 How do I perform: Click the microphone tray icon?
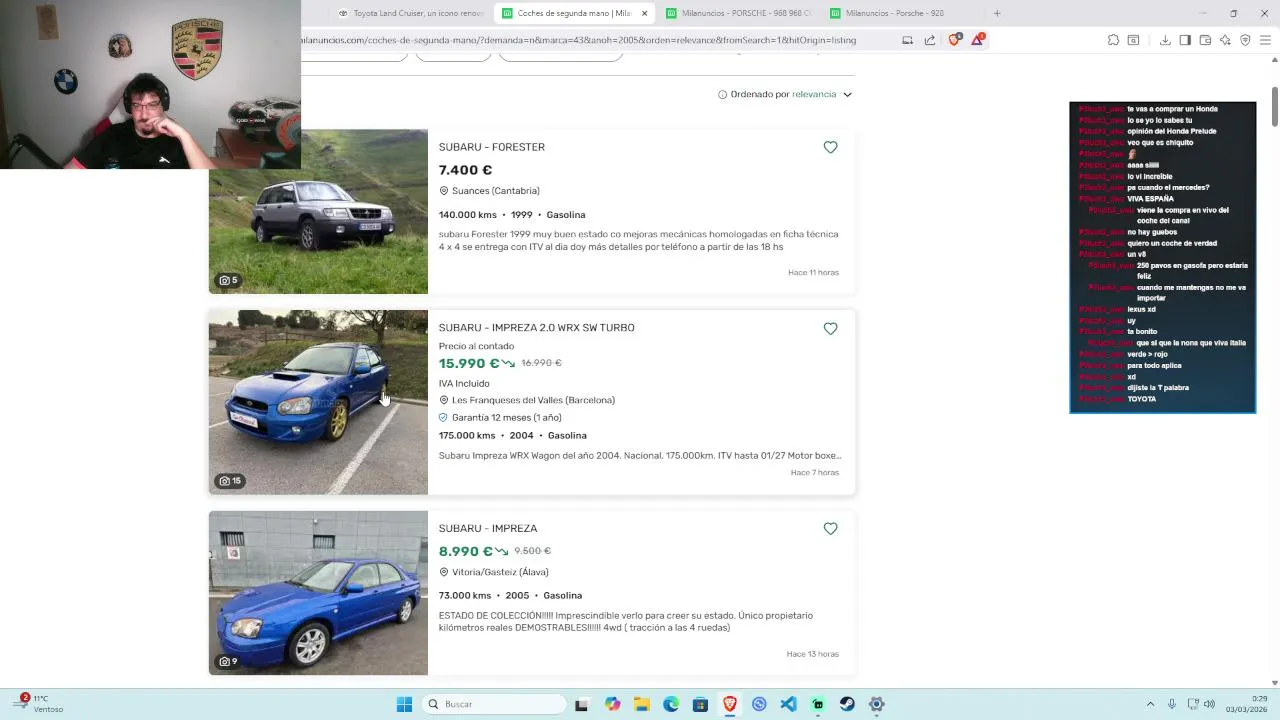(x=1172, y=704)
